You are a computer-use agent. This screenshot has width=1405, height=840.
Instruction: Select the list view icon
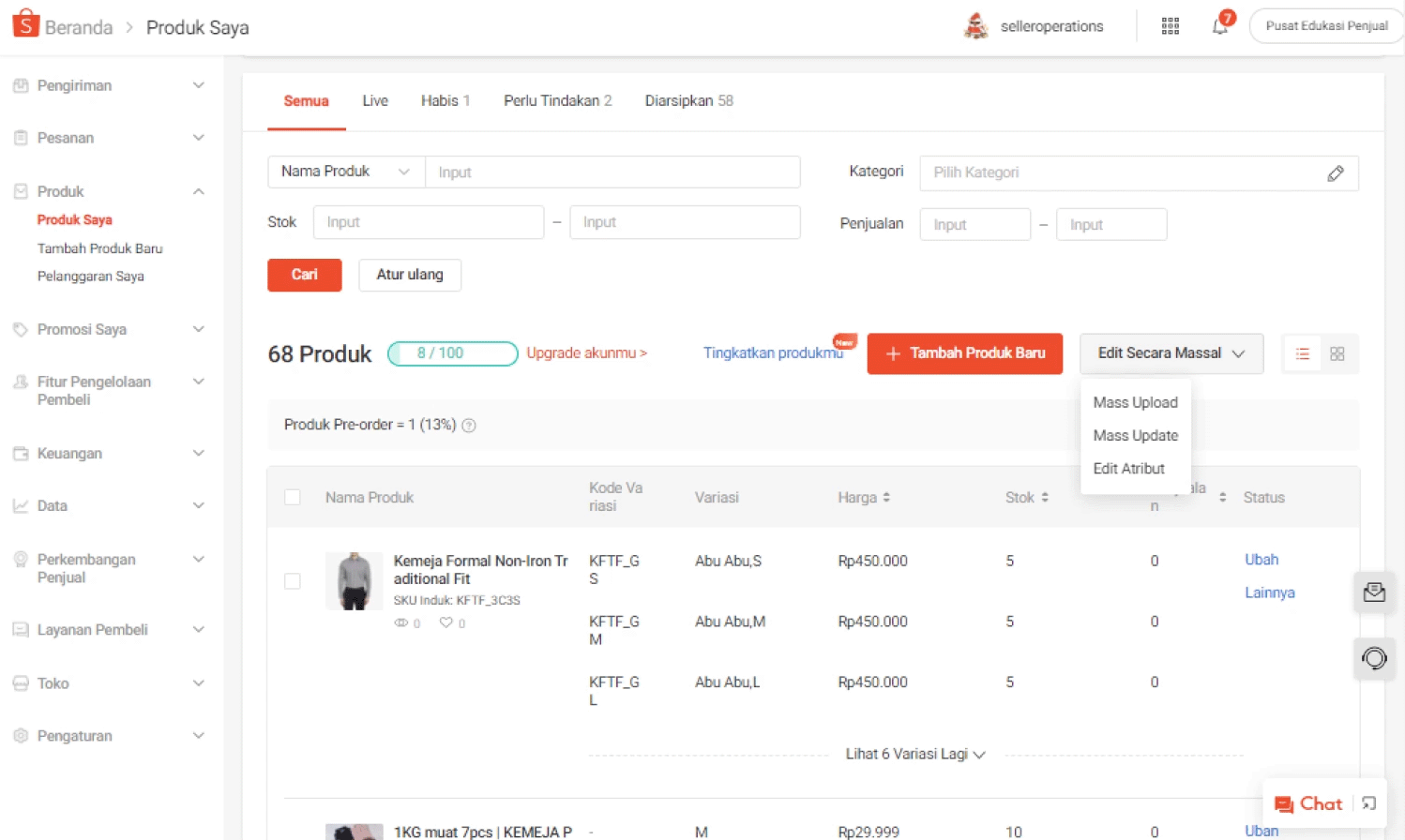click(x=1302, y=353)
